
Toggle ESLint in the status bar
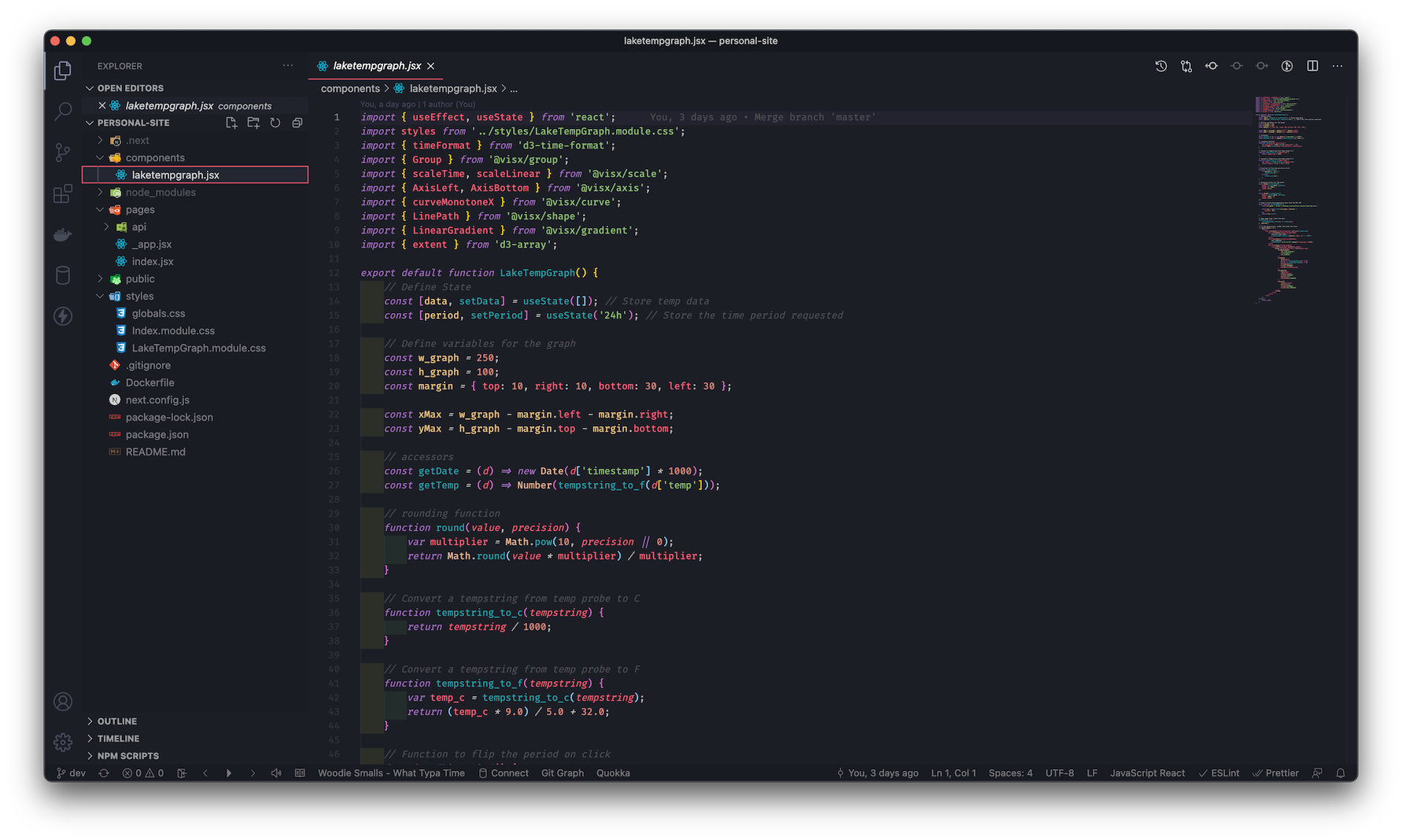1219,773
